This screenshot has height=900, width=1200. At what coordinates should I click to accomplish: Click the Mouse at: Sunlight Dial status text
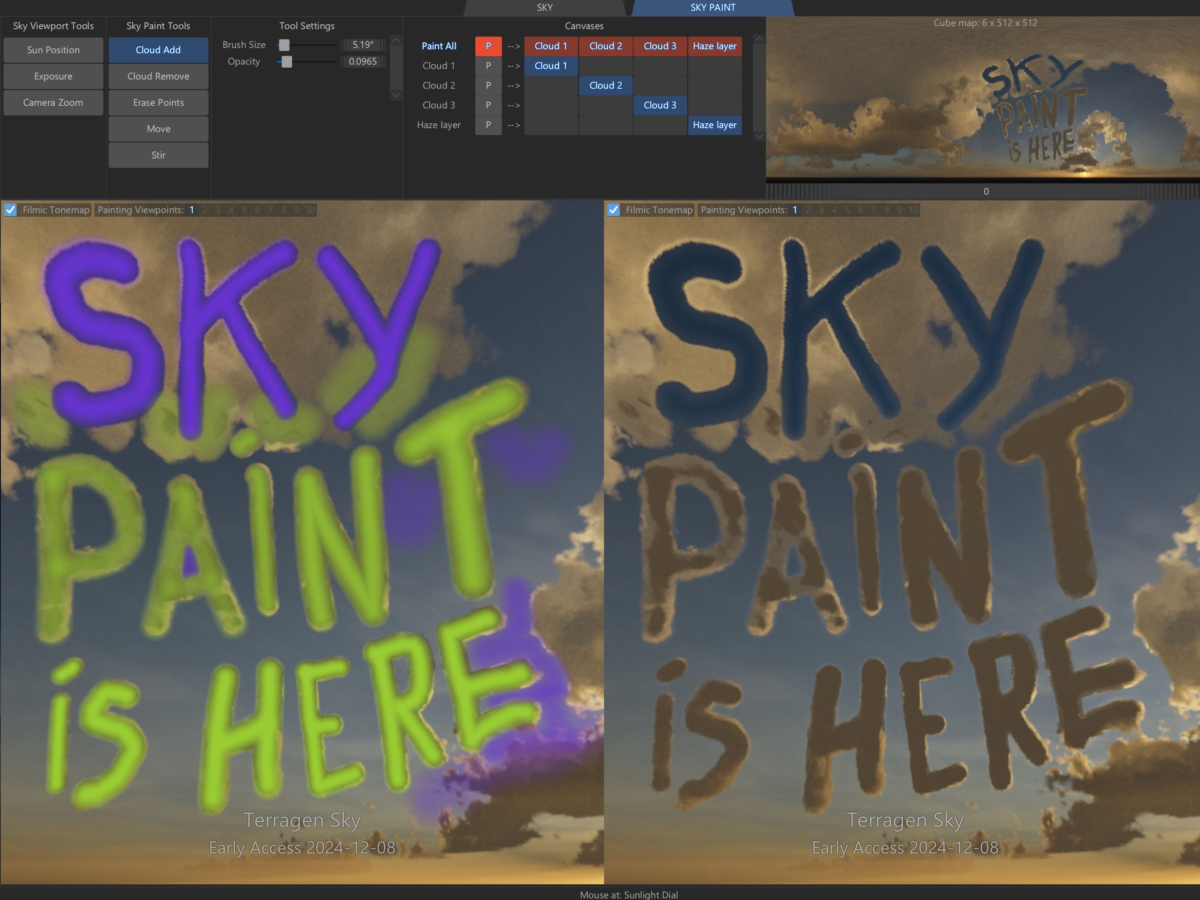629,894
